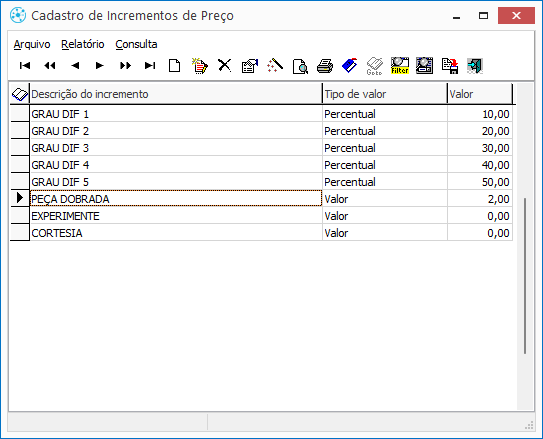Click the CORTESIA description cell
This screenshot has height=439, width=543.
pyautogui.click(x=176, y=233)
